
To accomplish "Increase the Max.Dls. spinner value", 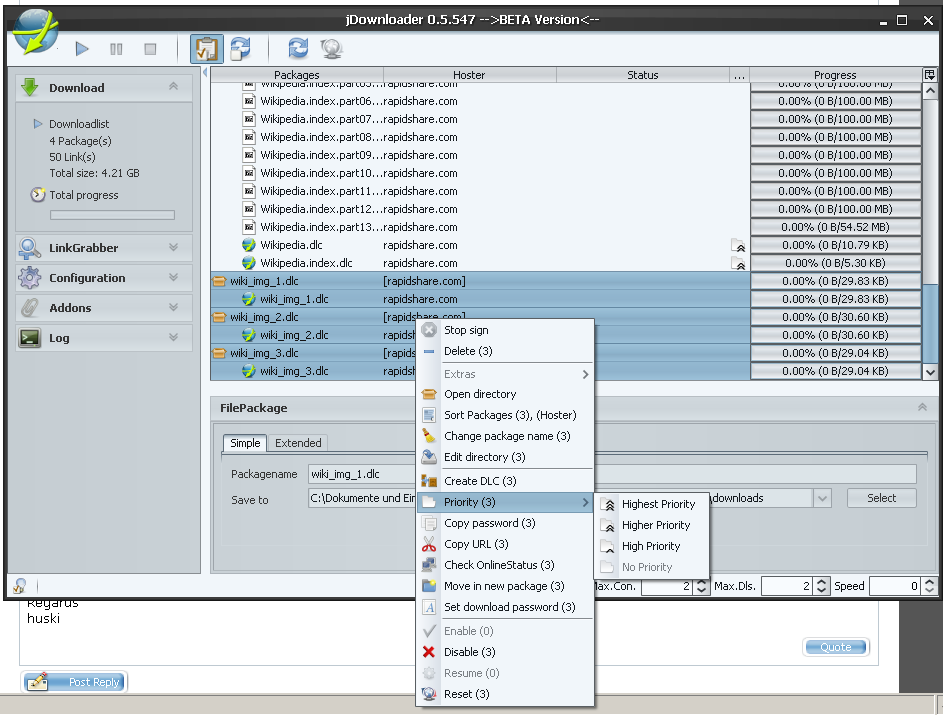I will [x=821, y=582].
